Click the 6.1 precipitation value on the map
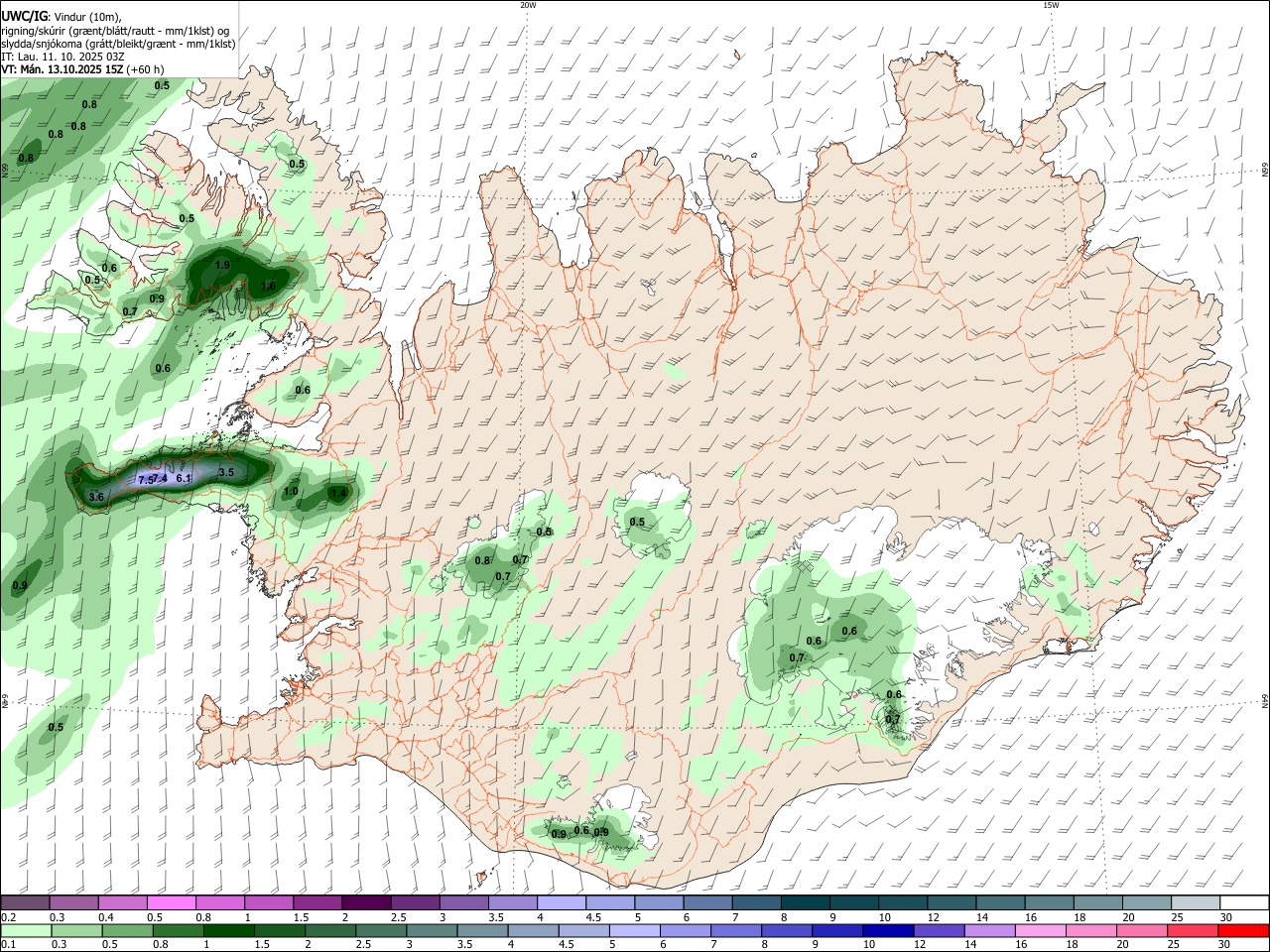Image resolution: width=1270 pixels, height=952 pixels. coord(183,478)
